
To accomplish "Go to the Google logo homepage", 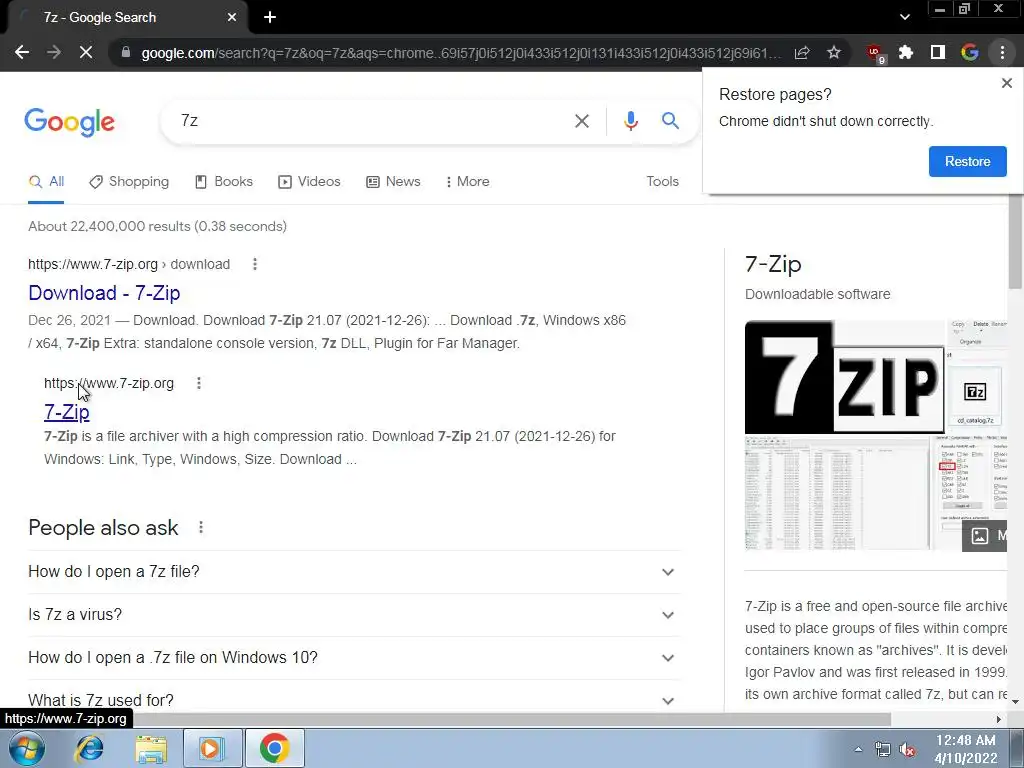I will (x=69, y=122).
